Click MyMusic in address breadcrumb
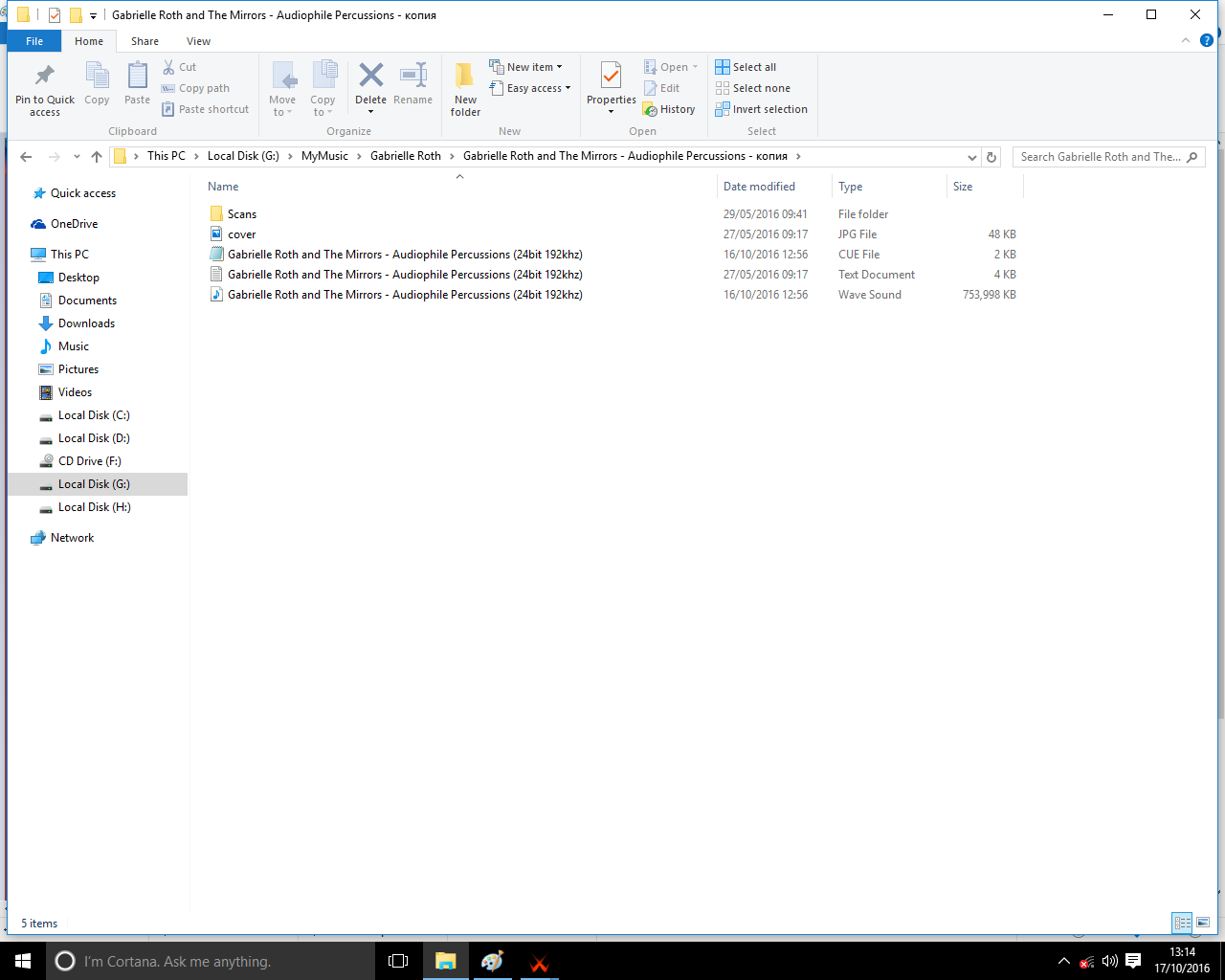This screenshot has height=980, width=1225. click(324, 156)
